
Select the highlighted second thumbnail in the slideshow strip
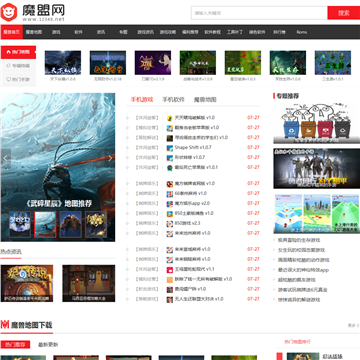coord(45,224)
